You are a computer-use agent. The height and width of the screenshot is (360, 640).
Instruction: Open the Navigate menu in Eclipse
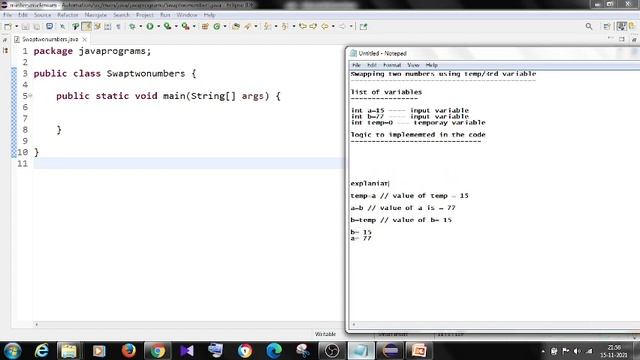point(96,15)
